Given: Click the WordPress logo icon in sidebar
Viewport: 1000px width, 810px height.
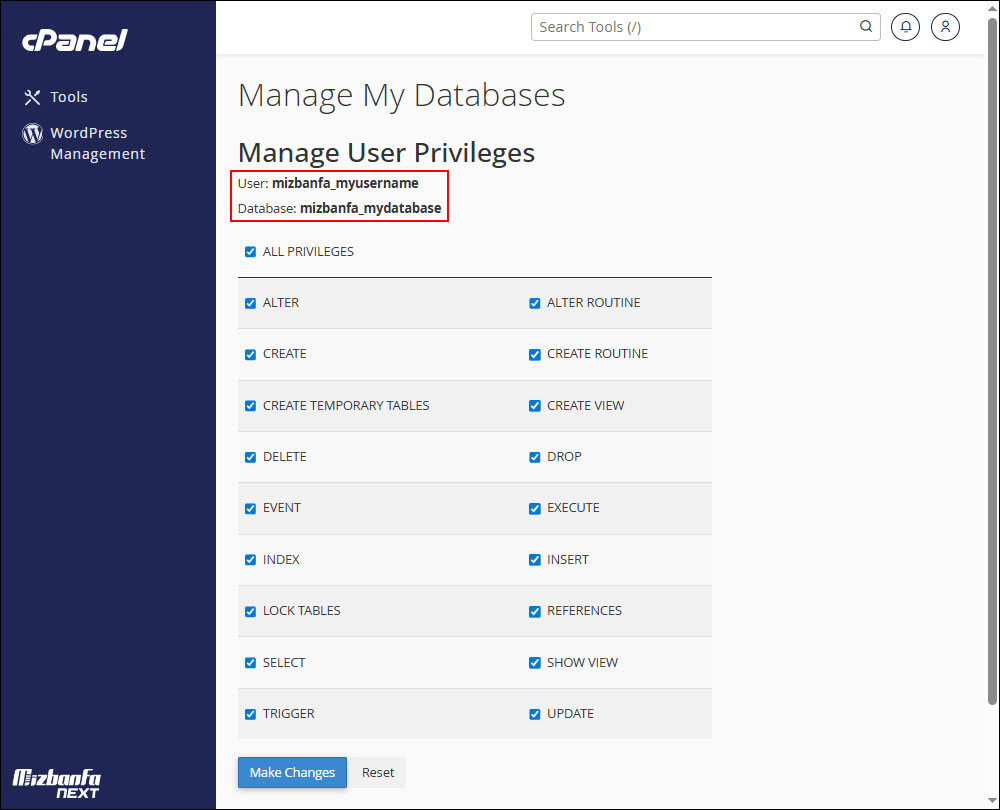Looking at the screenshot, I should click(x=32, y=133).
